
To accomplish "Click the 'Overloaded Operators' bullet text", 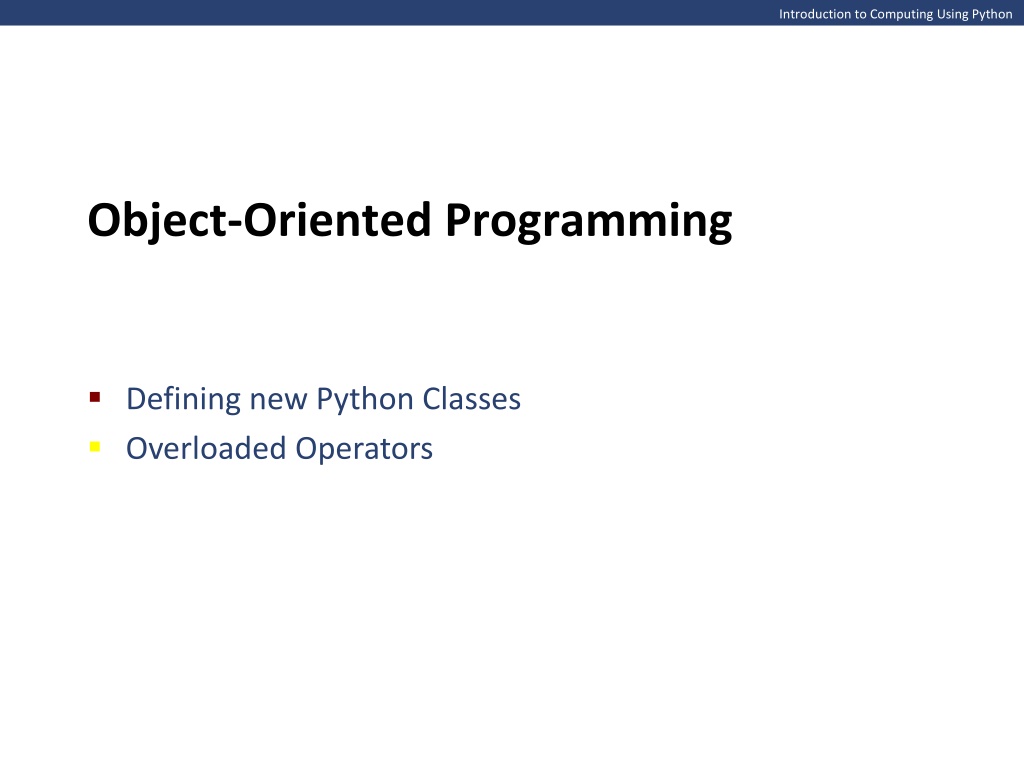I will click(280, 449).
